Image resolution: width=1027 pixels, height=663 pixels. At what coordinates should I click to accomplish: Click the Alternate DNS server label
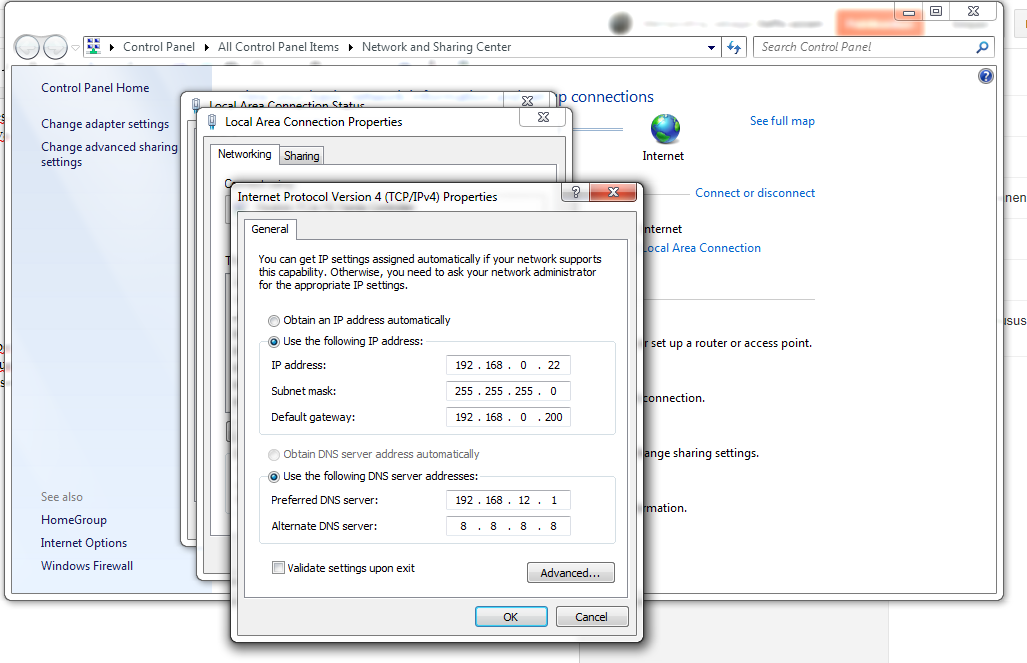point(324,526)
